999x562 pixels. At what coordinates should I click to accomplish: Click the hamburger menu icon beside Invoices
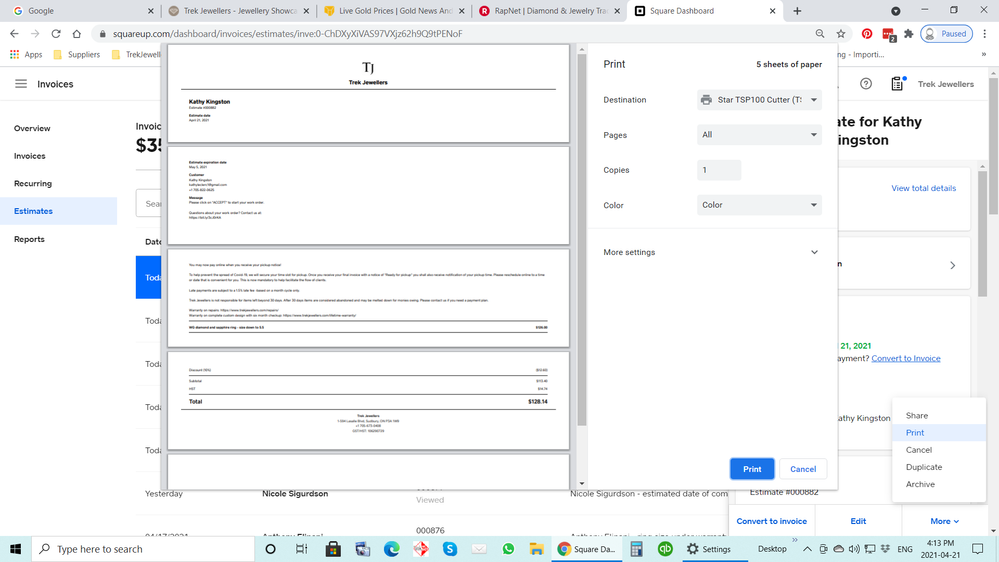(x=21, y=84)
